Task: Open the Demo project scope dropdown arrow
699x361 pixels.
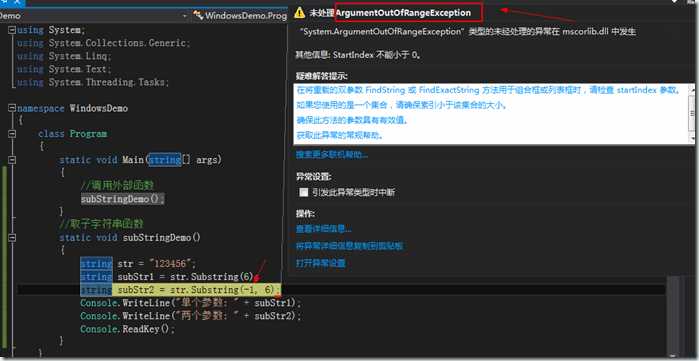Action: click(x=185, y=16)
